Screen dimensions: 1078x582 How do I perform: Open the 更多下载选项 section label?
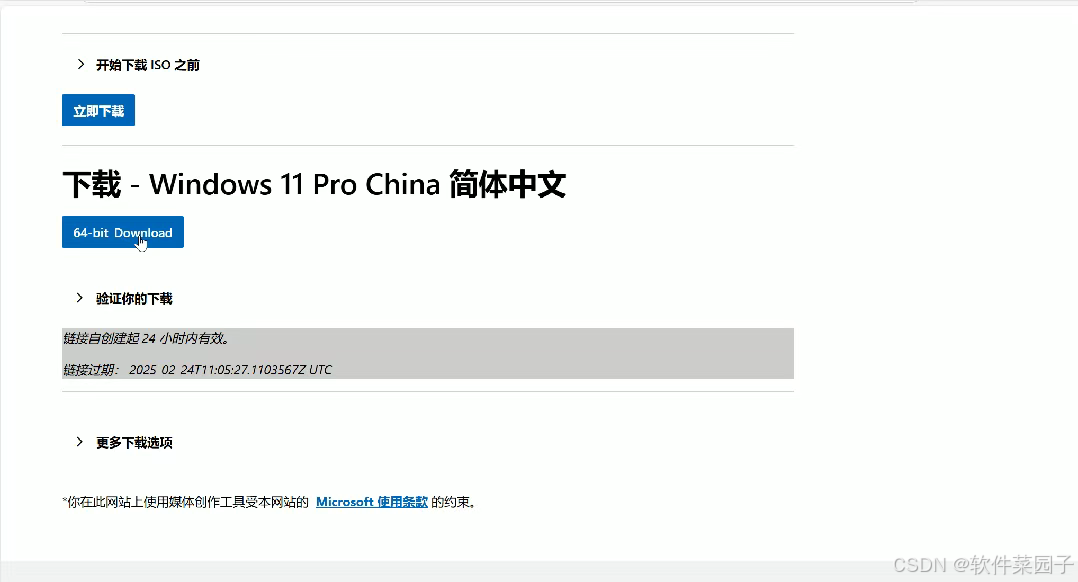tap(134, 443)
